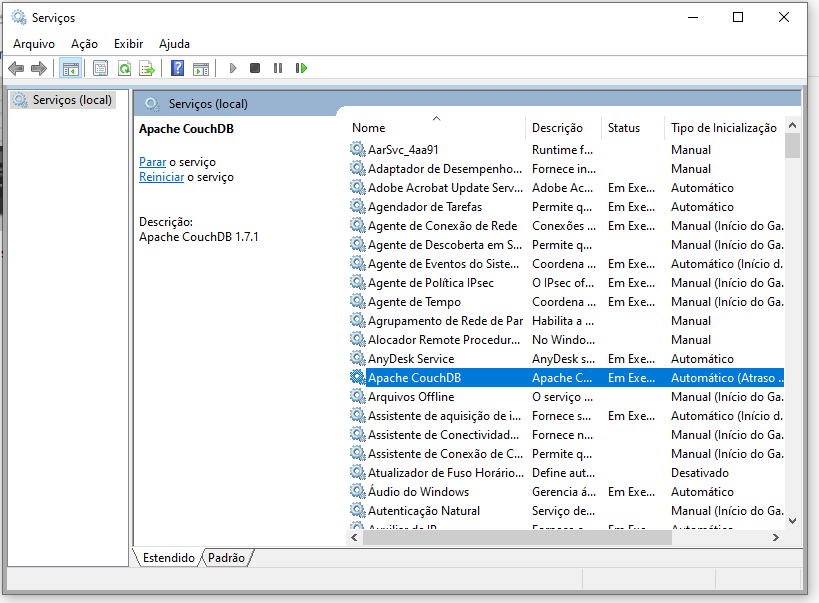Pause the service using toolbar pause icon

pyautogui.click(x=278, y=68)
